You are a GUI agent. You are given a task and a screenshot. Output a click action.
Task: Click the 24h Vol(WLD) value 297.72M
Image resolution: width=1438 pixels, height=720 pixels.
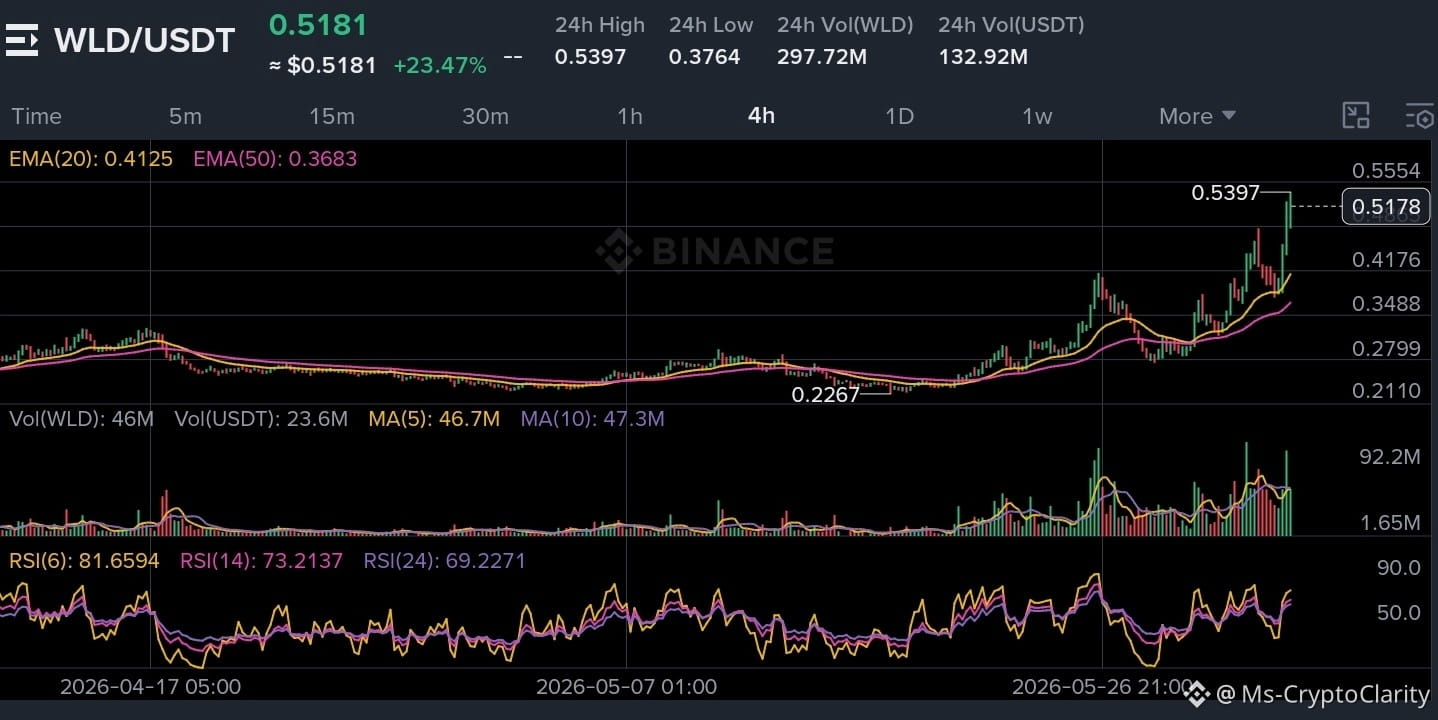[822, 57]
